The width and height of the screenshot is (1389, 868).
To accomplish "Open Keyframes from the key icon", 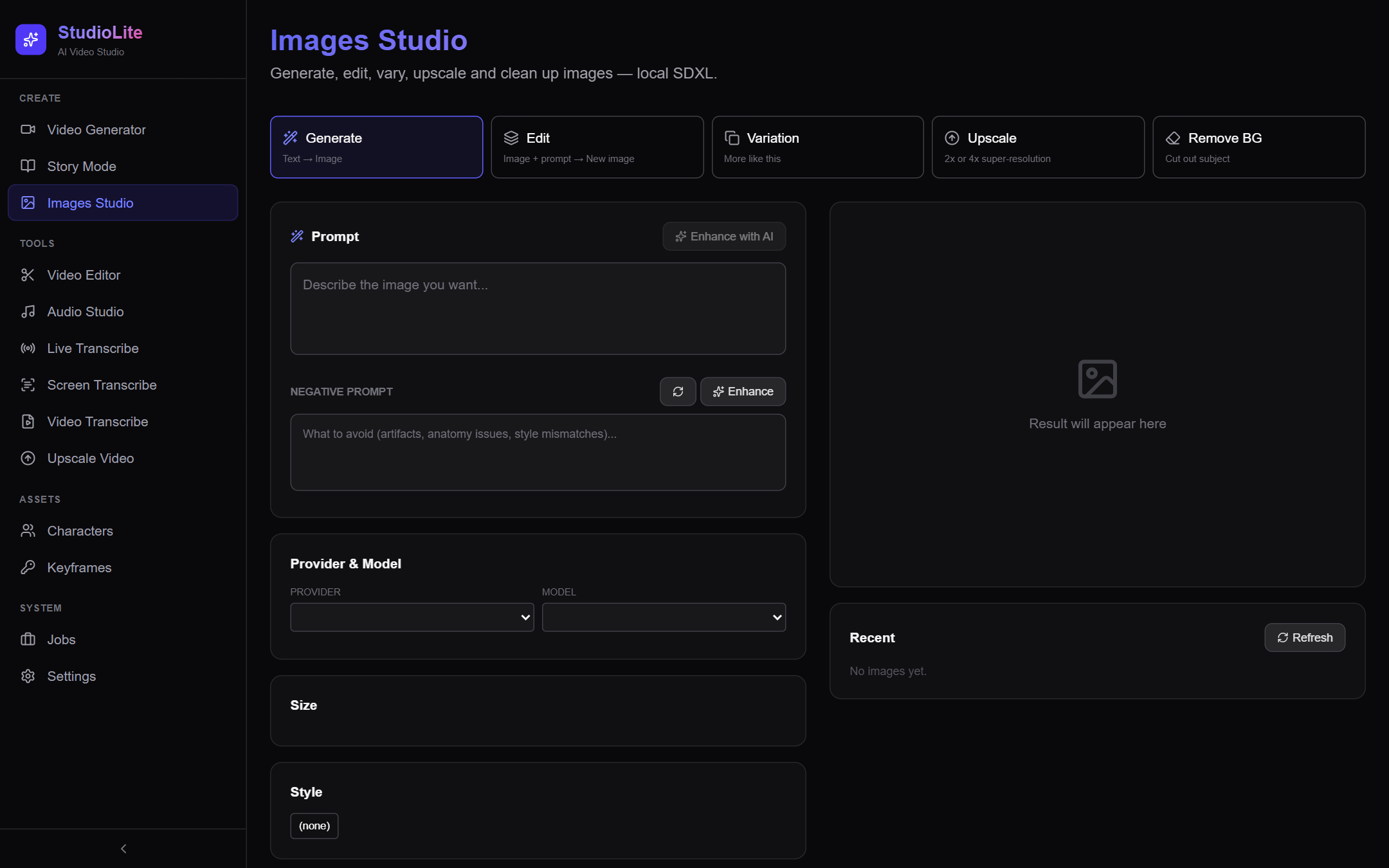I will pos(28,567).
